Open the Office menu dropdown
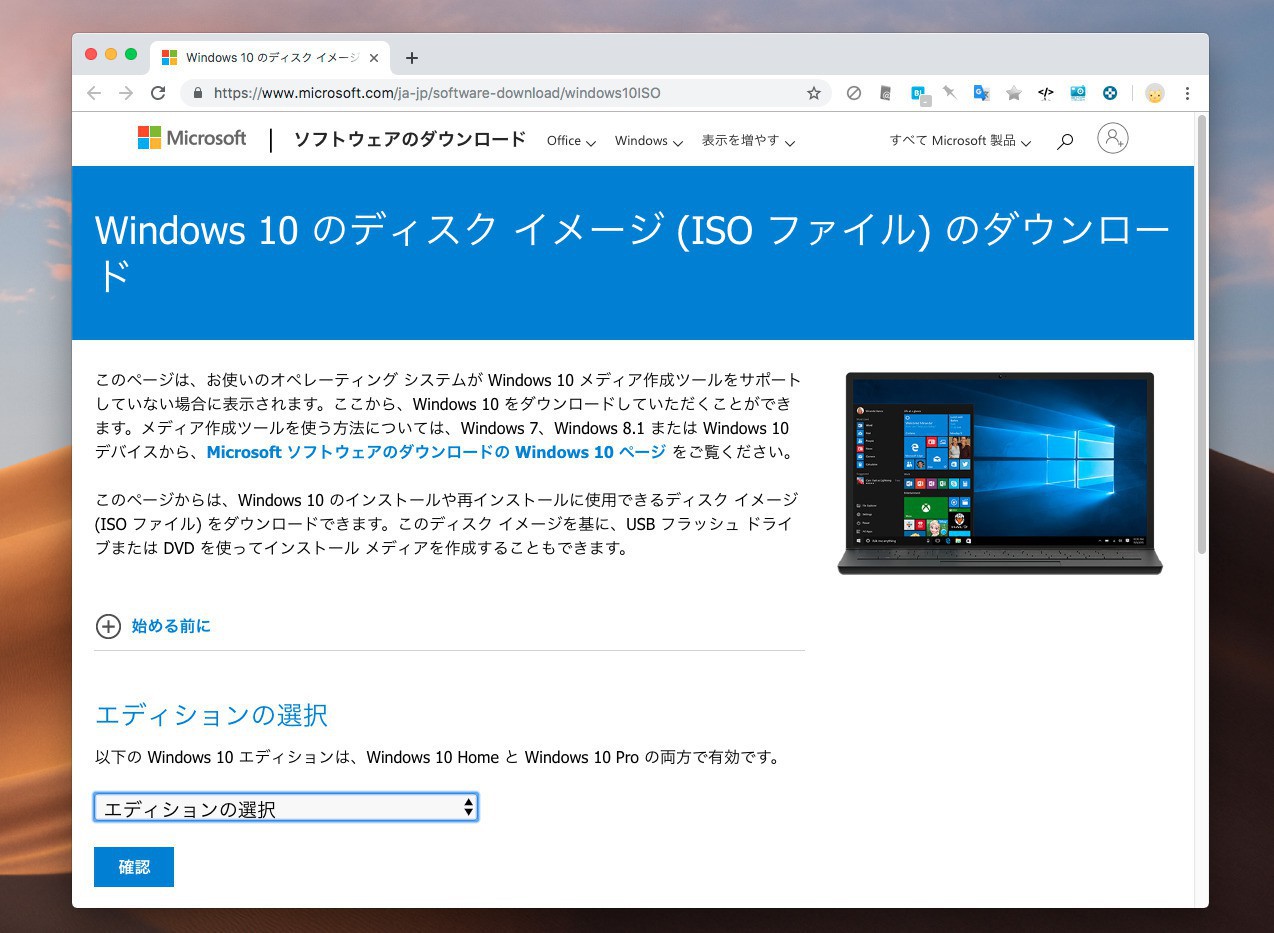Image resolution: width=1274 pixels, height=933 pixels. click(x=571, y=141)
